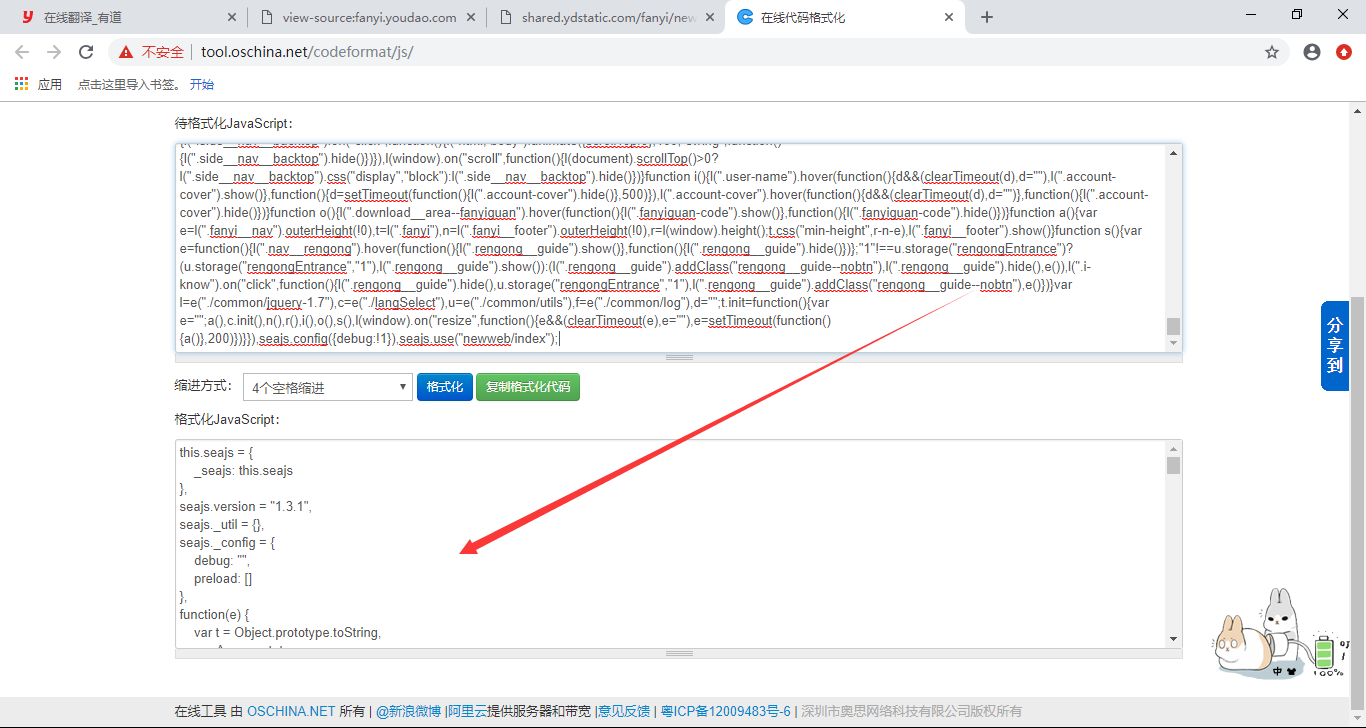Click the source textarea scrollbar thumb
The width and height of the screenshot is (1366, 728).
[1174, 326]
